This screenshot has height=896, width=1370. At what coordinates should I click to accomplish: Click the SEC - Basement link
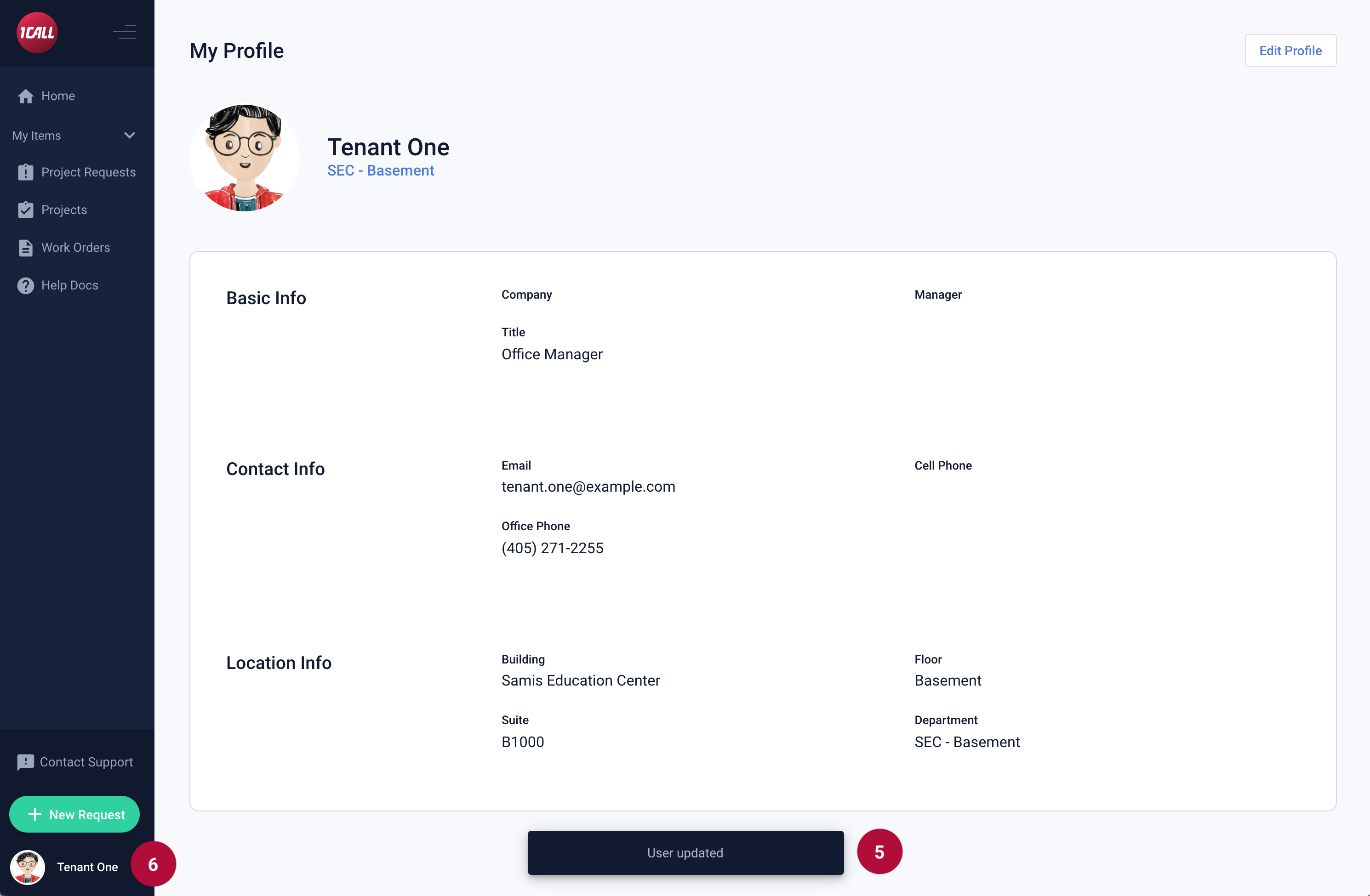[x=381, y=171]
